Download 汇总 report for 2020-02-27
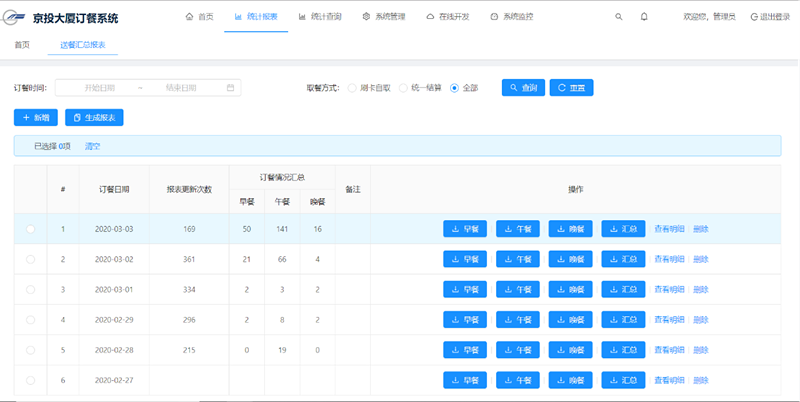The width and height of the screenshot is (800, 402). (623, 380)
